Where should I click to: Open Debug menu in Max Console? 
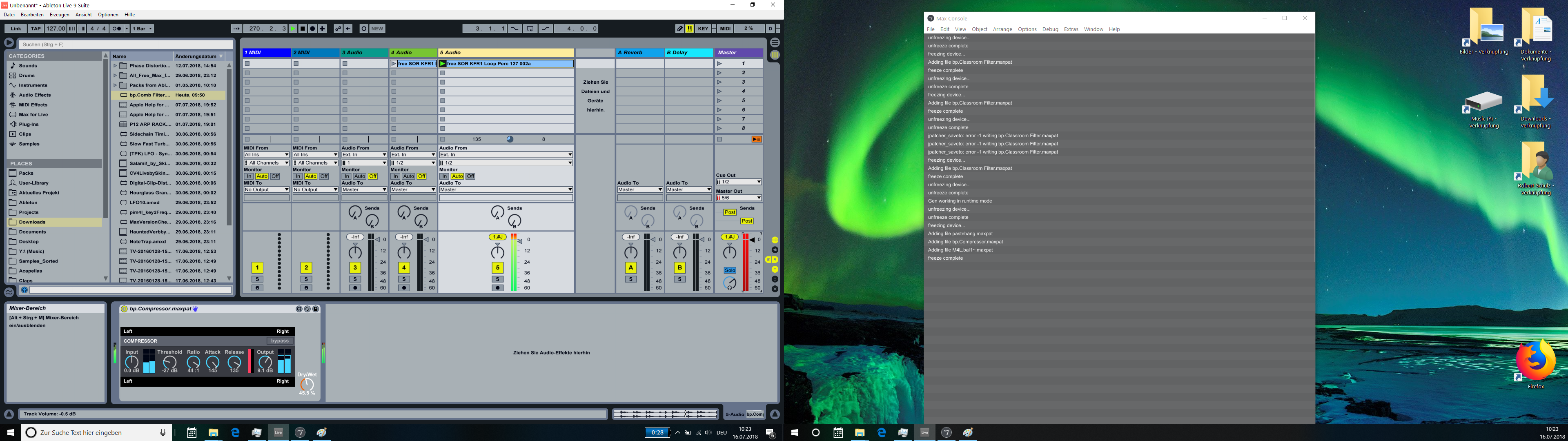pos(1050,29)
